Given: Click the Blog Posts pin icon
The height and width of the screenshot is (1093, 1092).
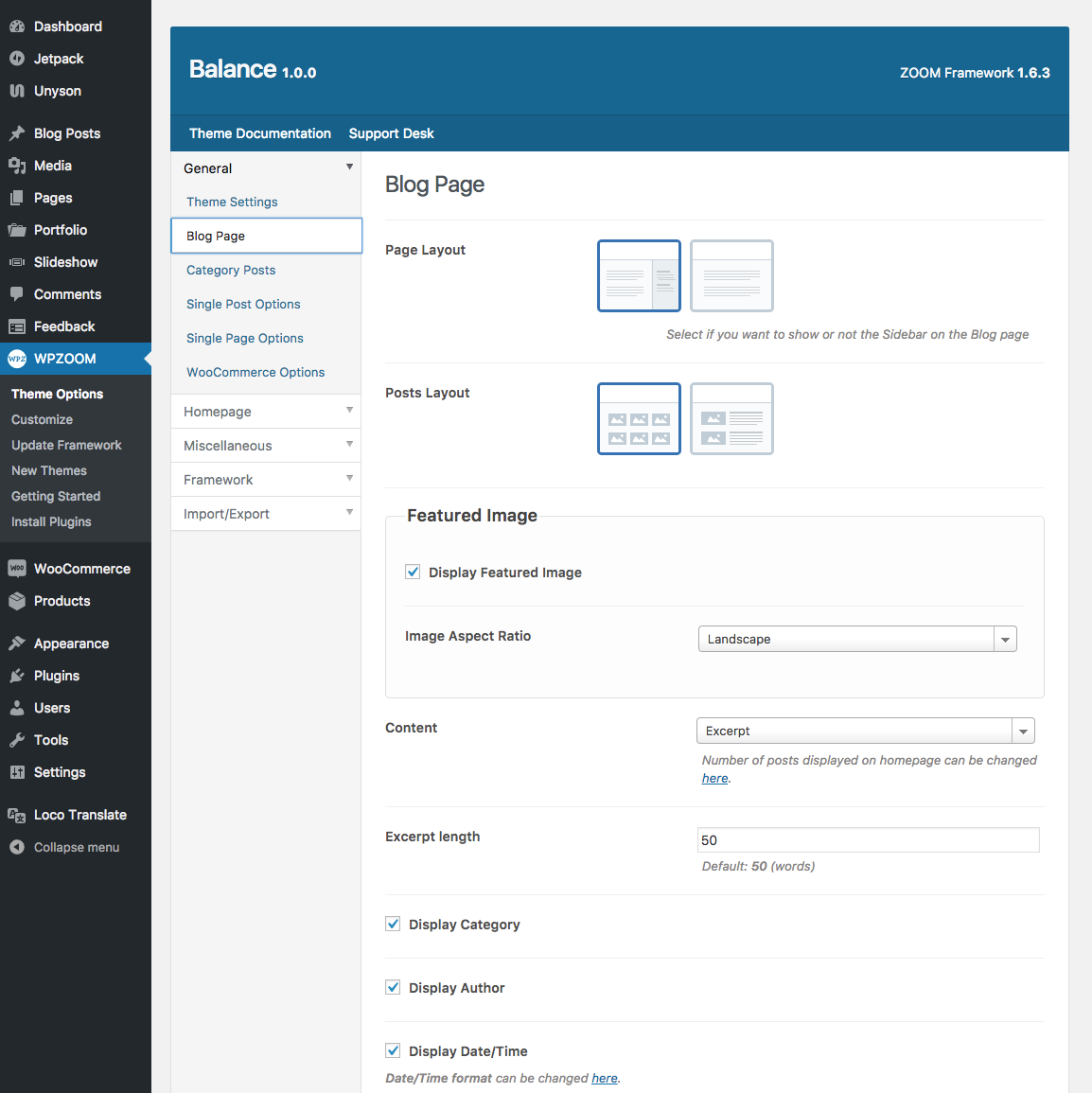Looking at the screenshot, I should pyautogui.click(x=17, y=133).
